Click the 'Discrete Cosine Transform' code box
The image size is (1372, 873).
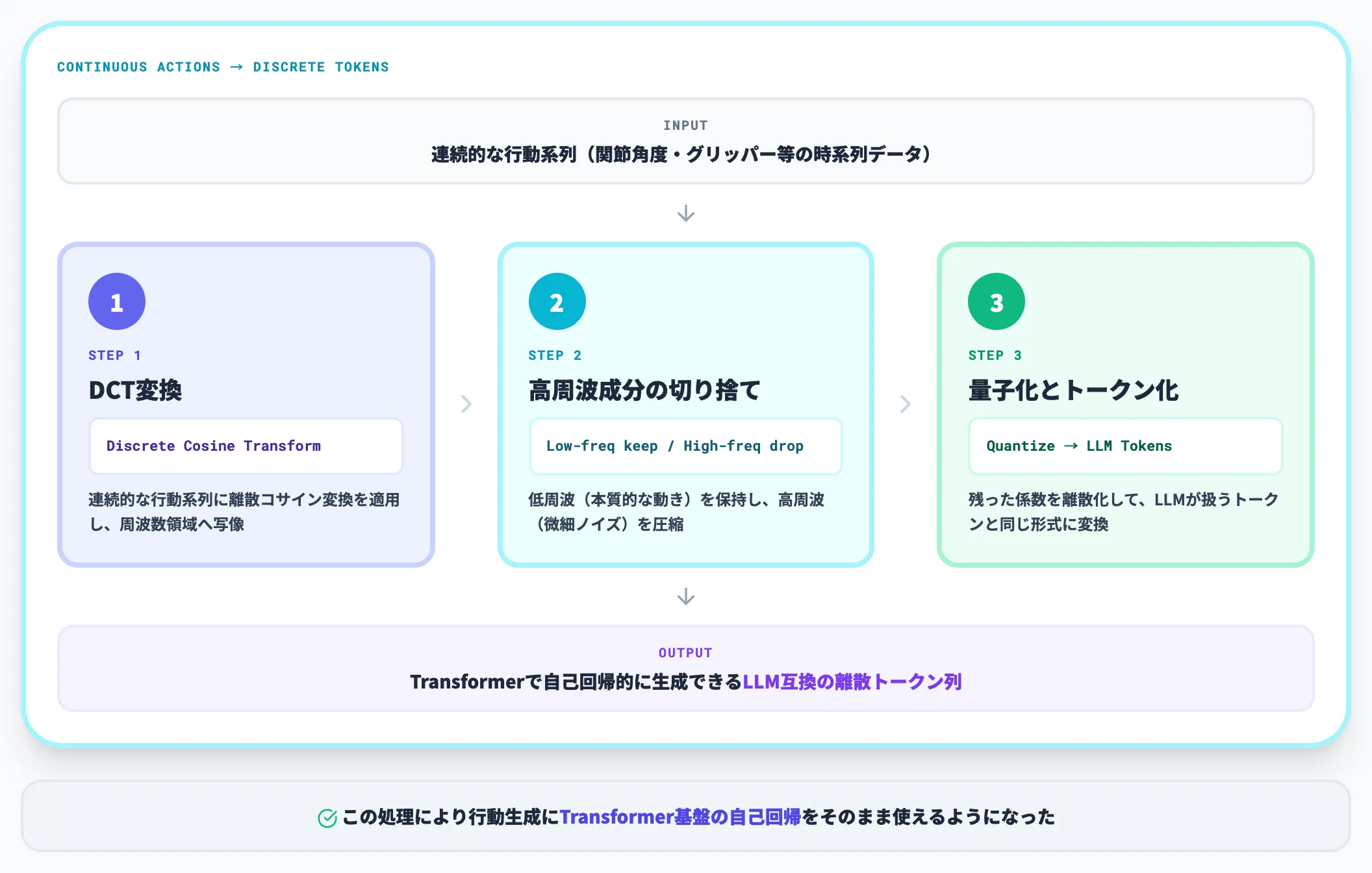click(246, 446)
